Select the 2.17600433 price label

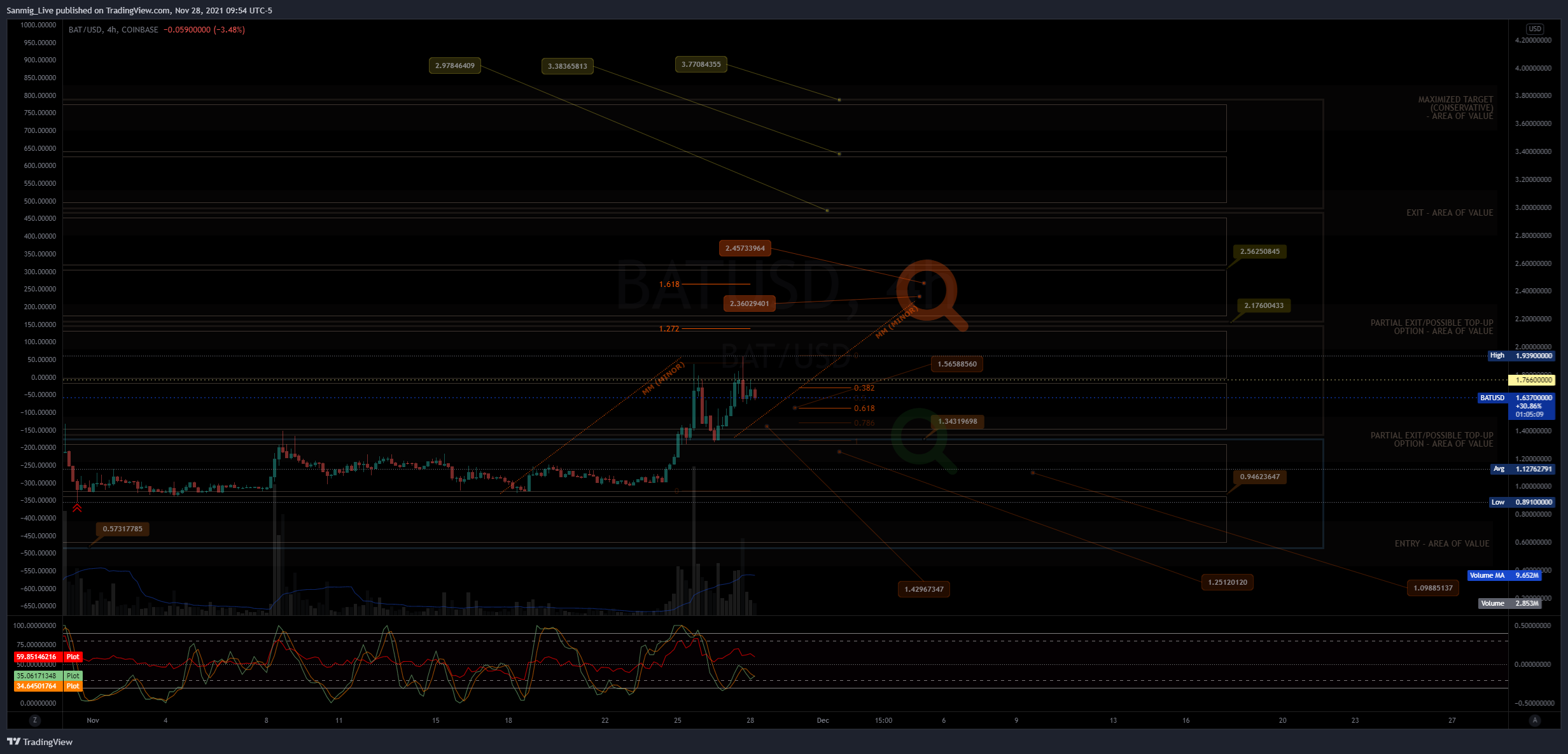1264,305
